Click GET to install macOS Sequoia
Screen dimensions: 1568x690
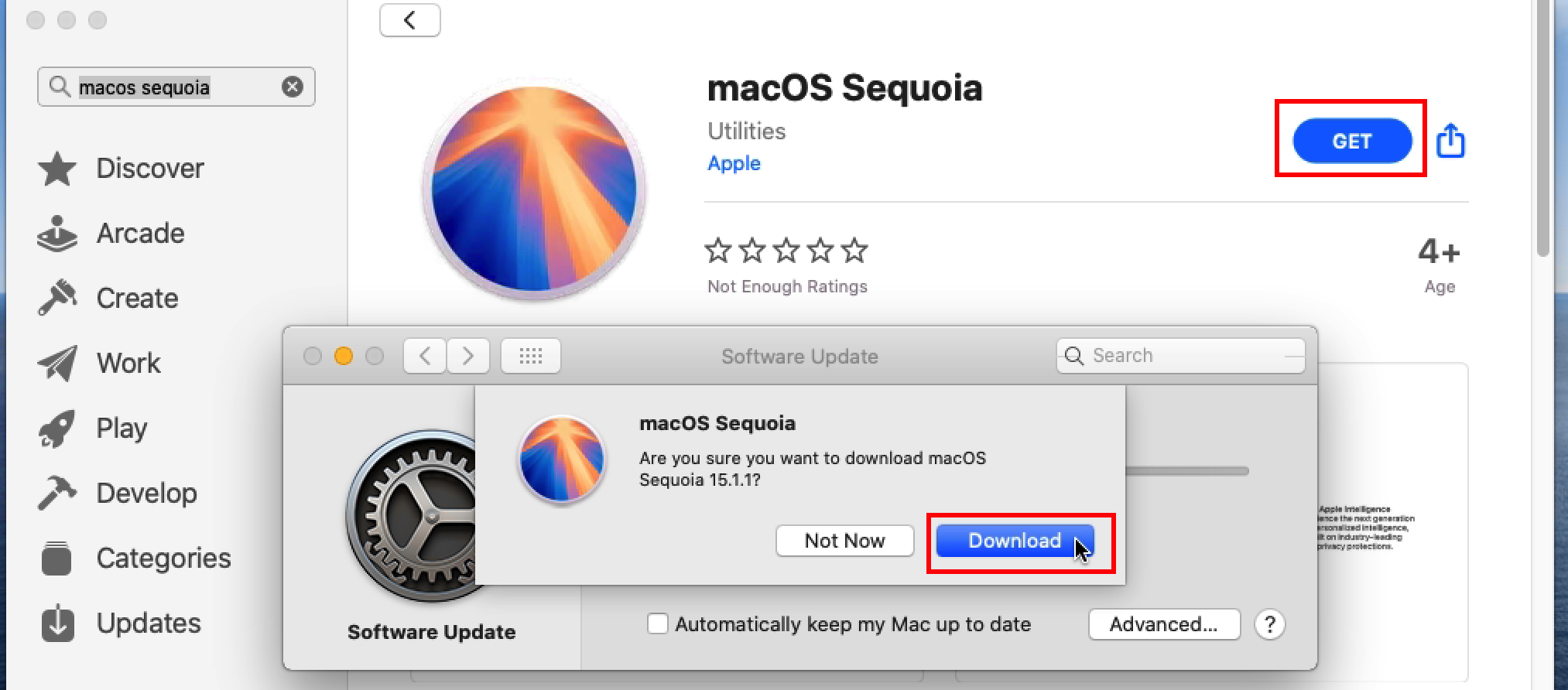(x=1351, y=141)
